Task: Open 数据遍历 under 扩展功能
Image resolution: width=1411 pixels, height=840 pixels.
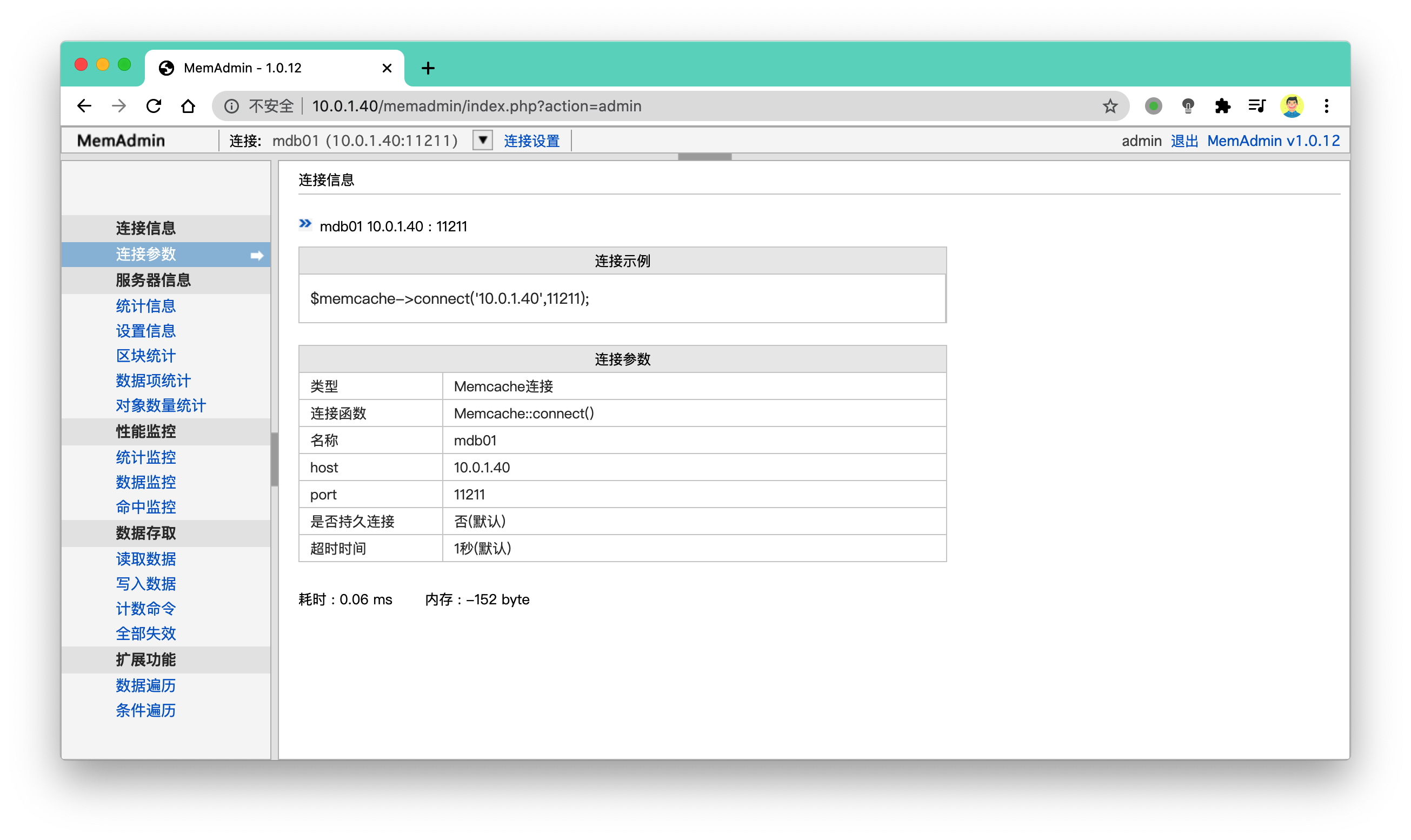Action: click(145, 686)
